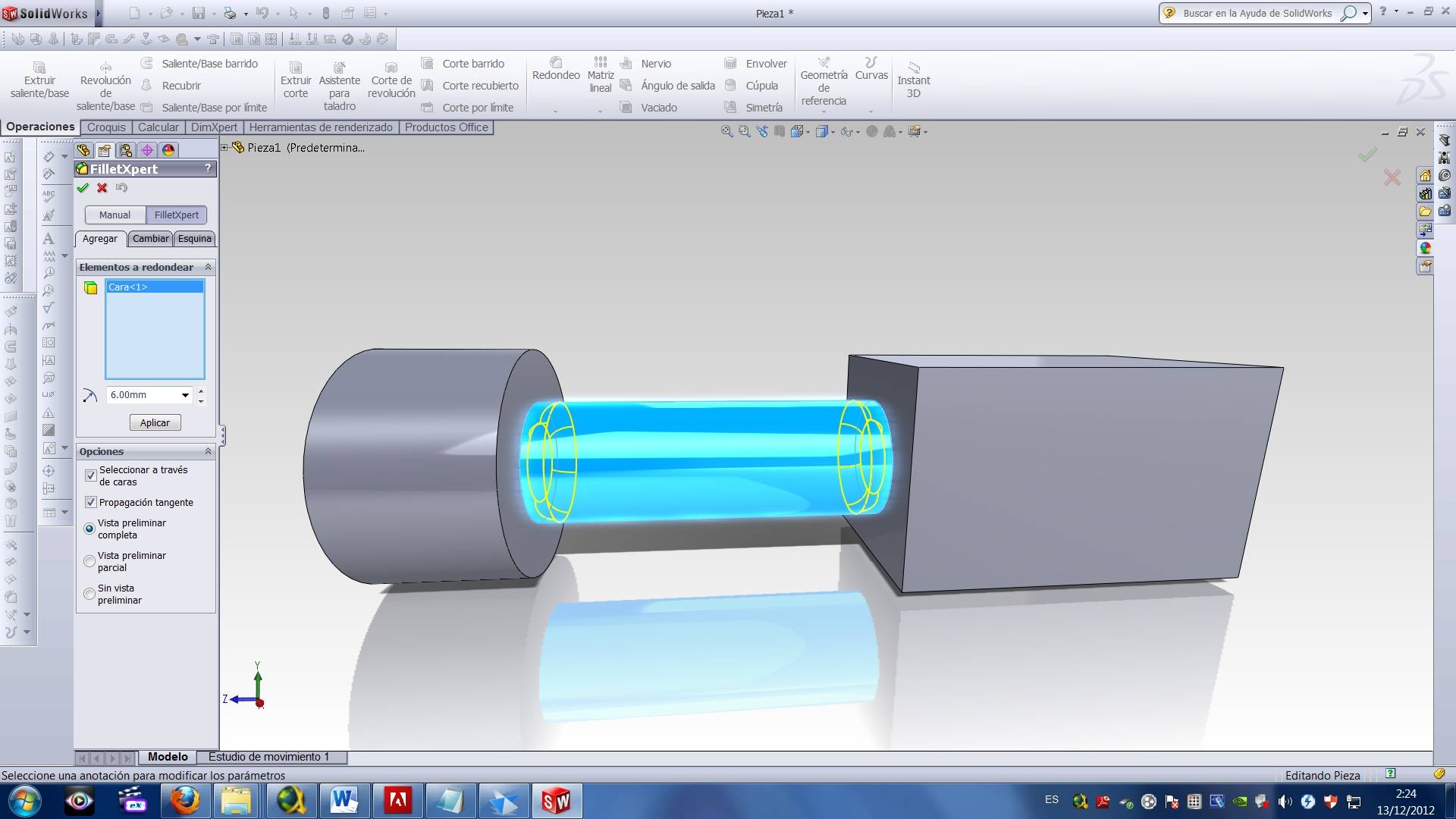1456x819 pixels.
Task: Open the Matriz lineal dropdown arrow
Action: point(600,111)
